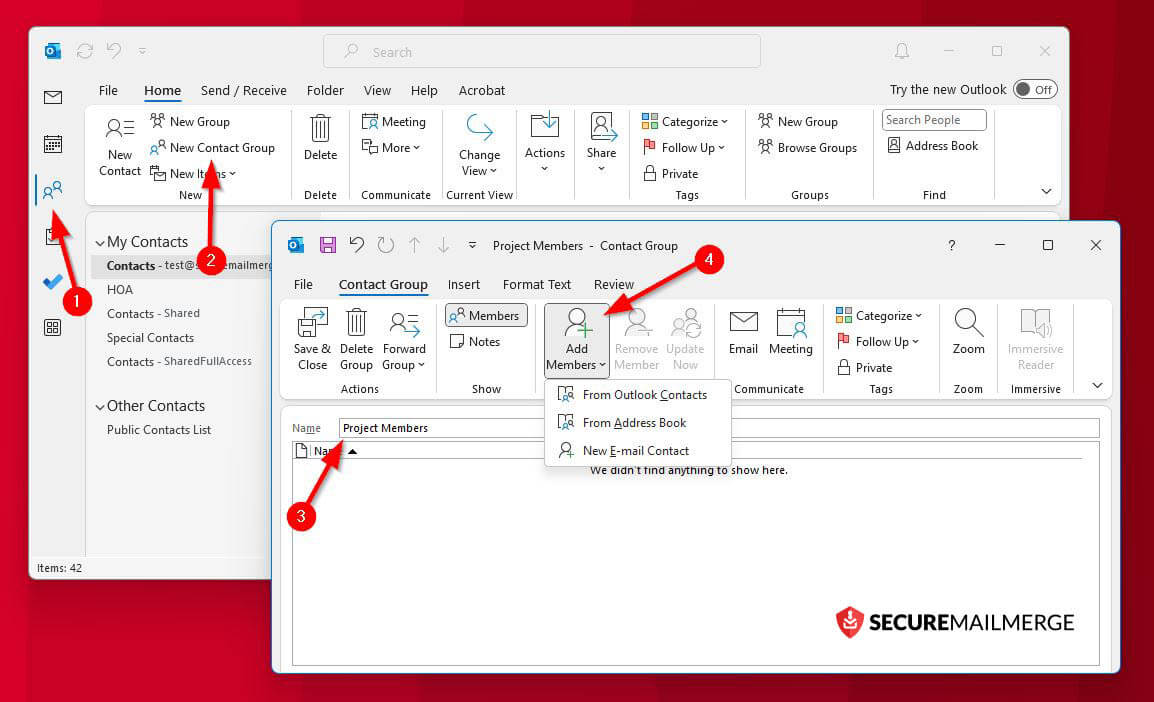Switch to Mail via the envelope icon
Screen dimensions: 1154x702
53,97
